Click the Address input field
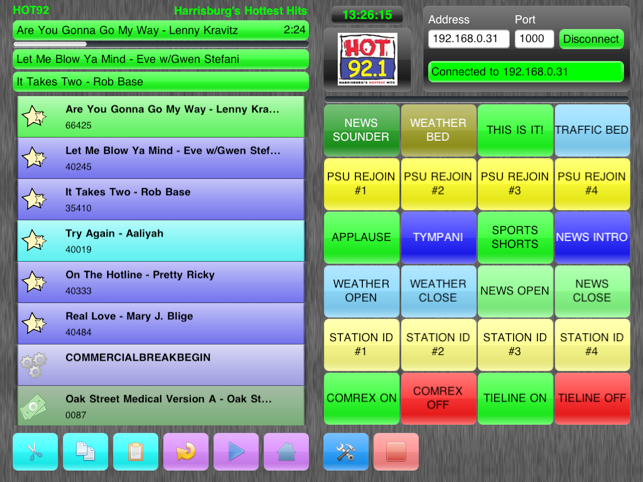Viewport: 643px width, 482px height. point(469,39)
